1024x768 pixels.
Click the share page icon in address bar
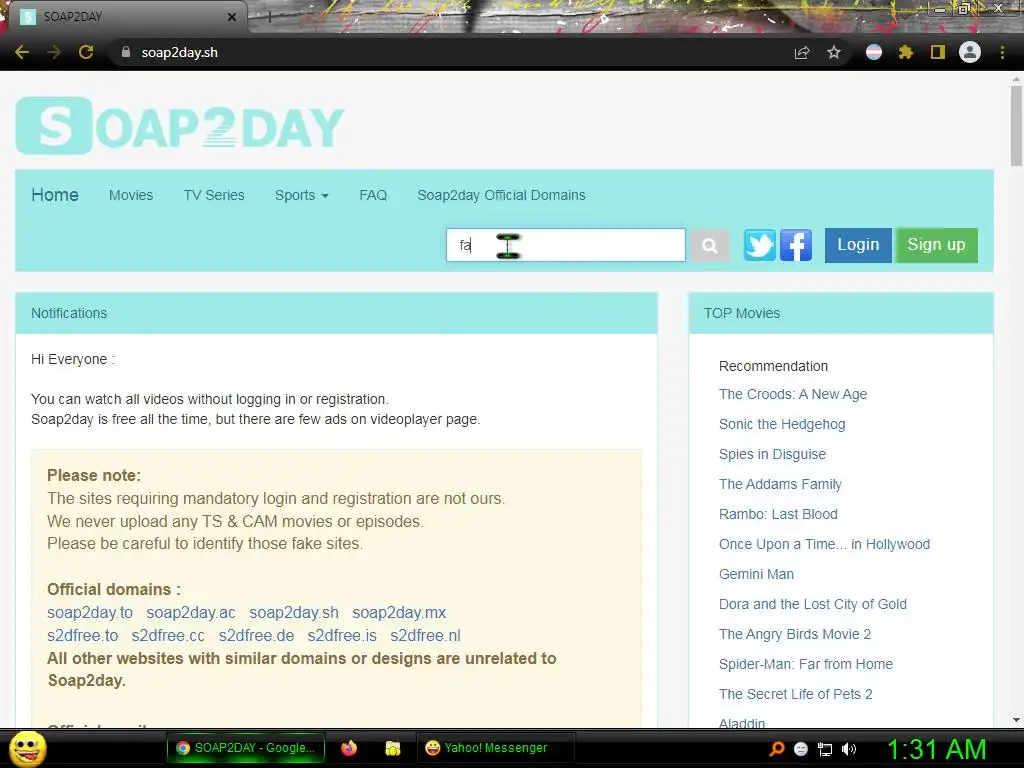(802, 52)
